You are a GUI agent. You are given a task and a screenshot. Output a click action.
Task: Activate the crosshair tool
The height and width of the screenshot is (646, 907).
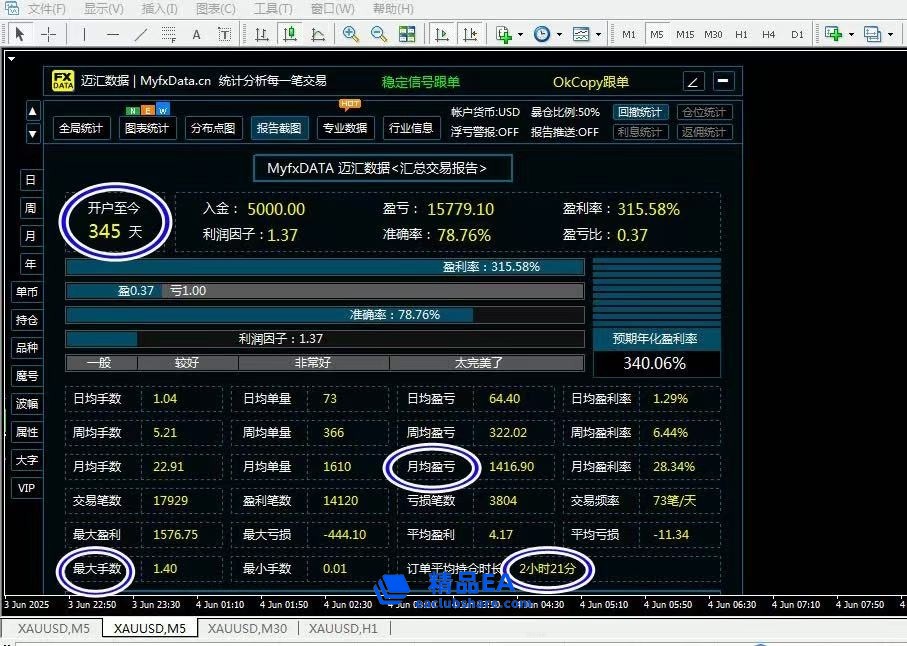coord(49,35)
